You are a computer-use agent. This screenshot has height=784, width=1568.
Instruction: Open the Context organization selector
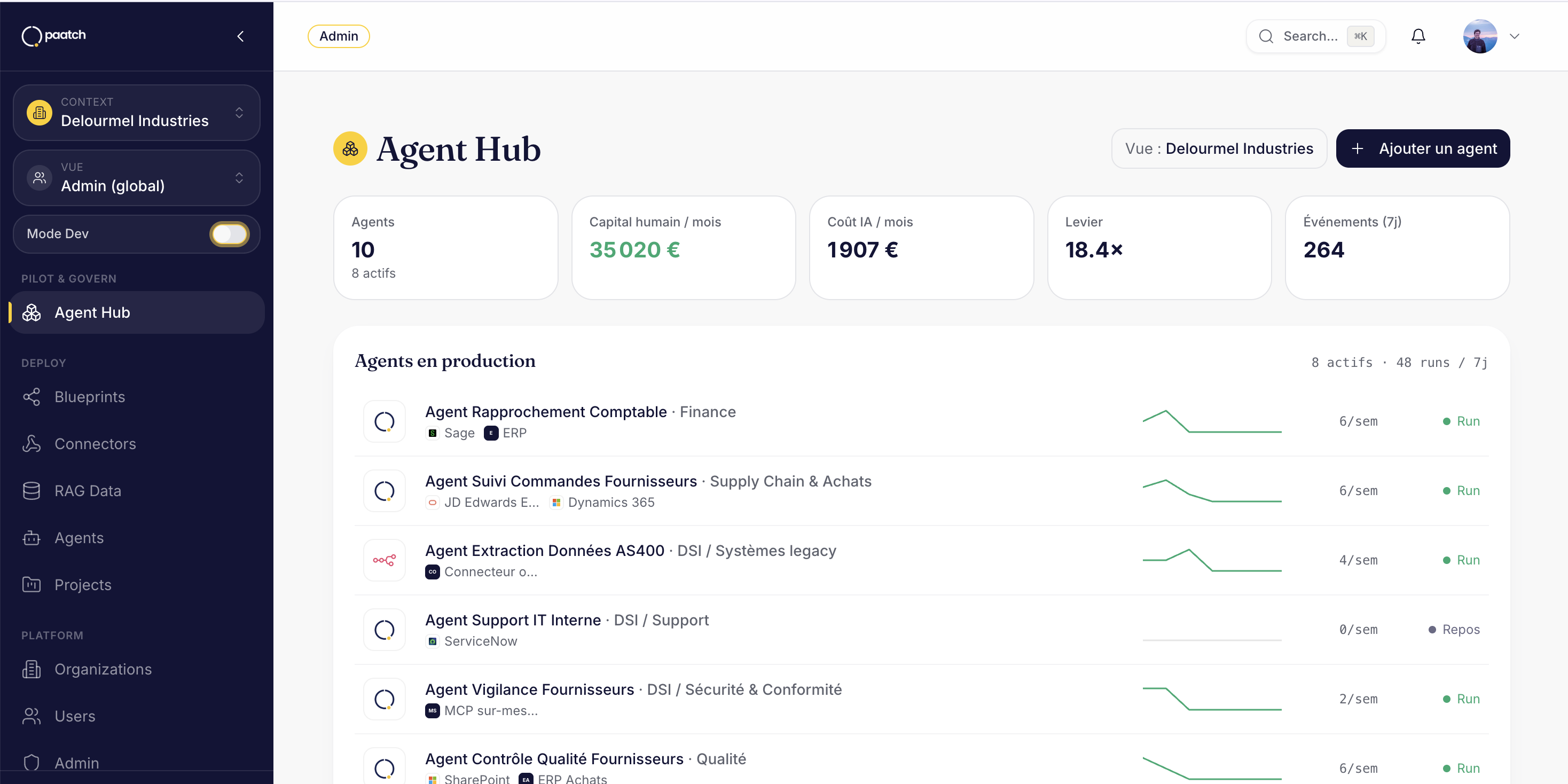[x=136, y=113]
